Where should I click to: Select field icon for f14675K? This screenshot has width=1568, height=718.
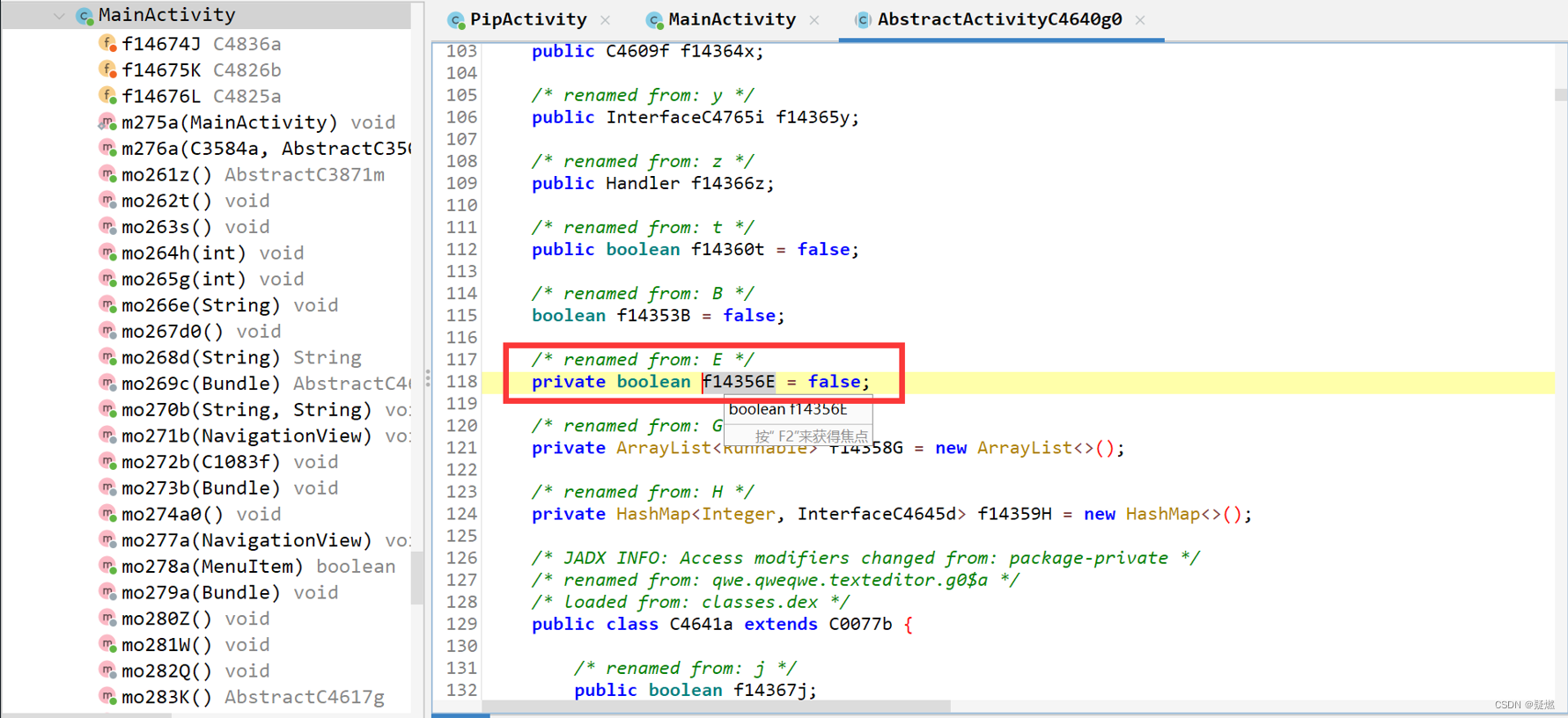coord(107,70)
